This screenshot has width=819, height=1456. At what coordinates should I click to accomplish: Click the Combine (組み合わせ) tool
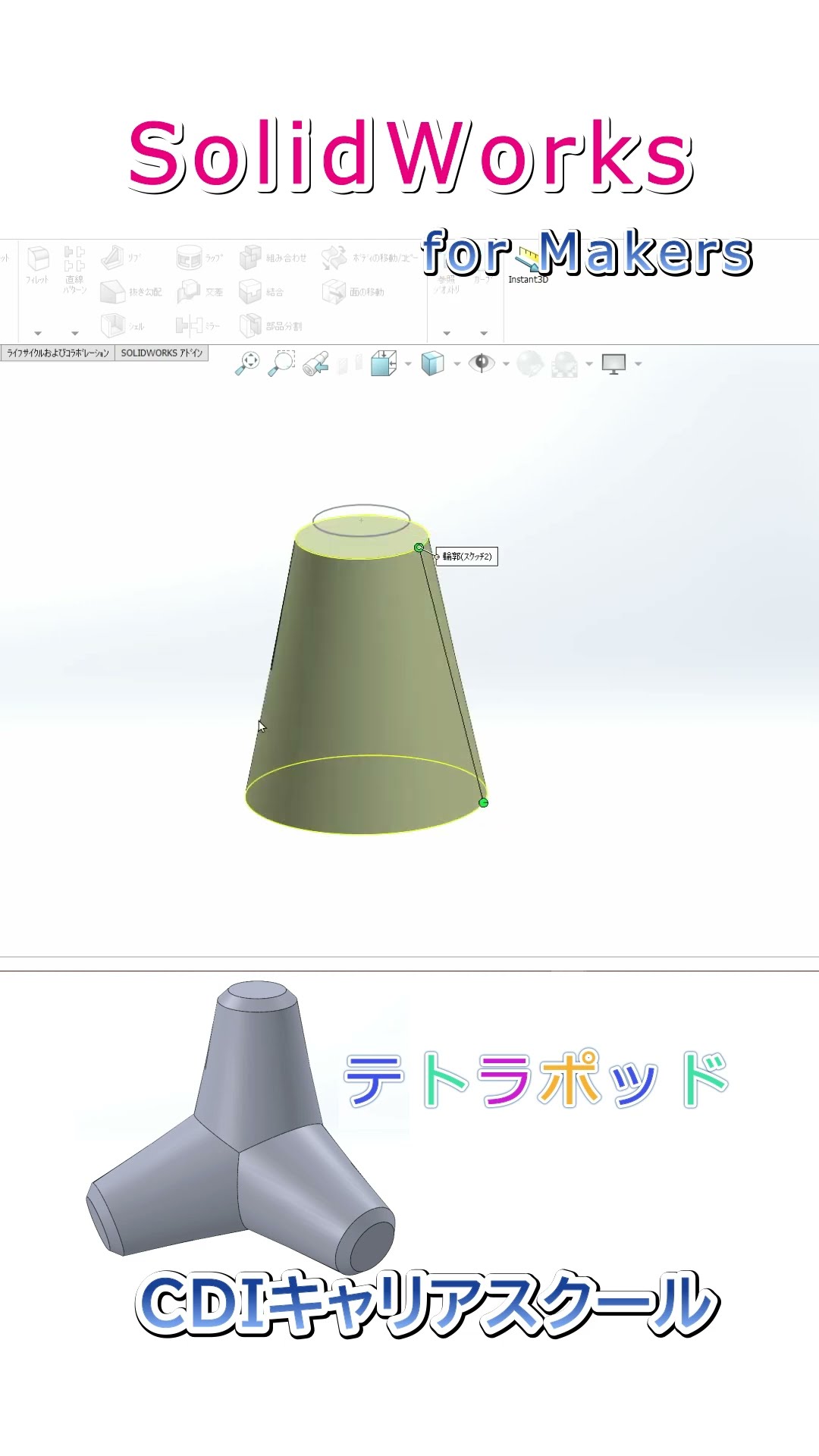pos(273,258)
